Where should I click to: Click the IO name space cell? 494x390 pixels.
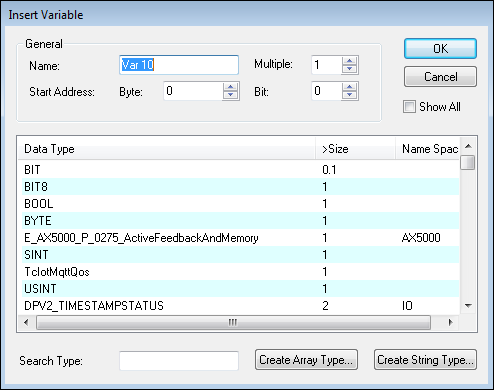point(407,306)
